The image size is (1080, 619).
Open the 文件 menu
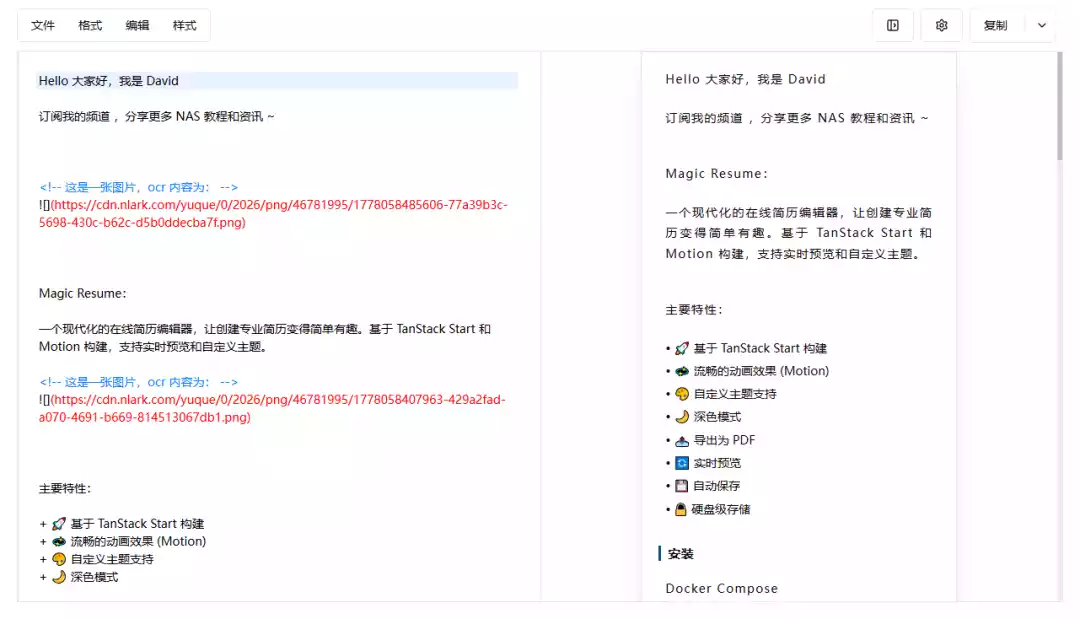pos(43,25)
